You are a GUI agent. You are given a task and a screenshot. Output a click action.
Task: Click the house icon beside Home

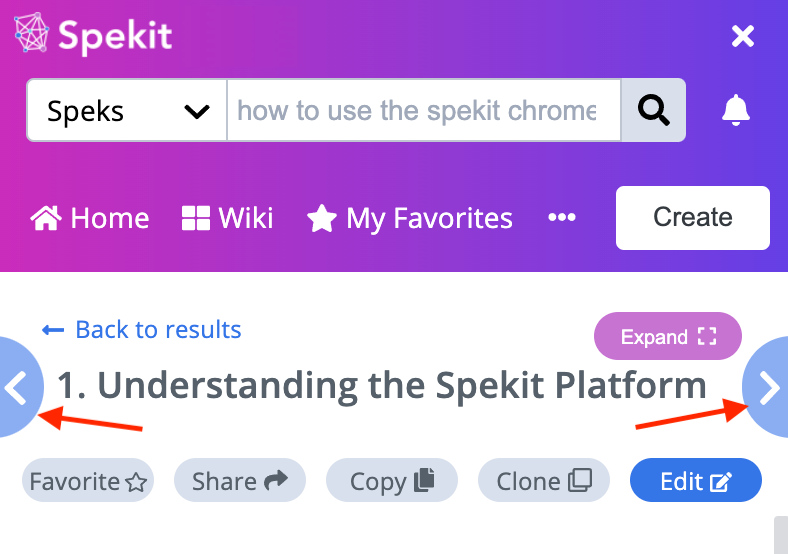[x=46, y=218]
